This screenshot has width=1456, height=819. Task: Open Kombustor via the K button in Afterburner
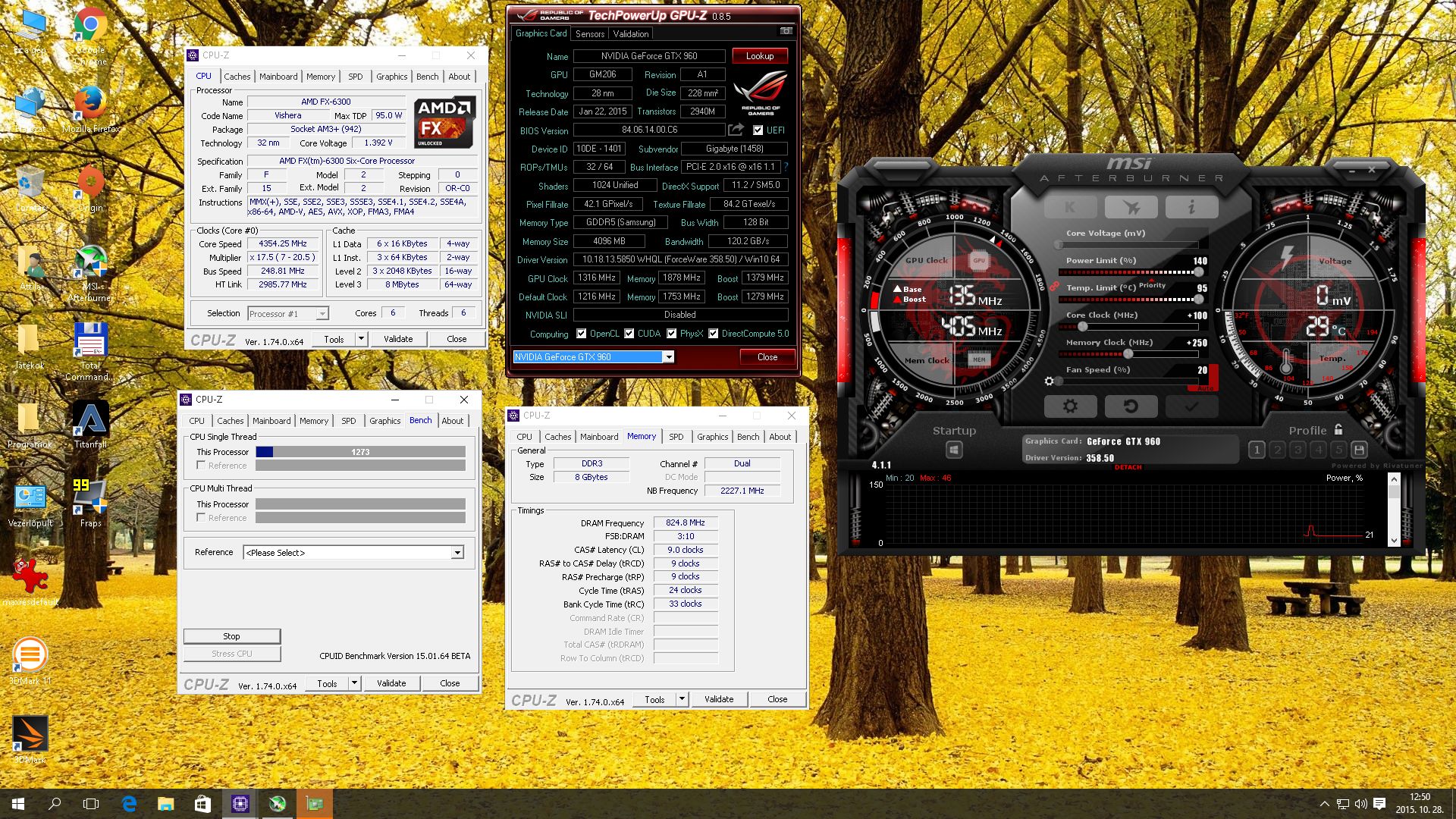point(1070,207)
